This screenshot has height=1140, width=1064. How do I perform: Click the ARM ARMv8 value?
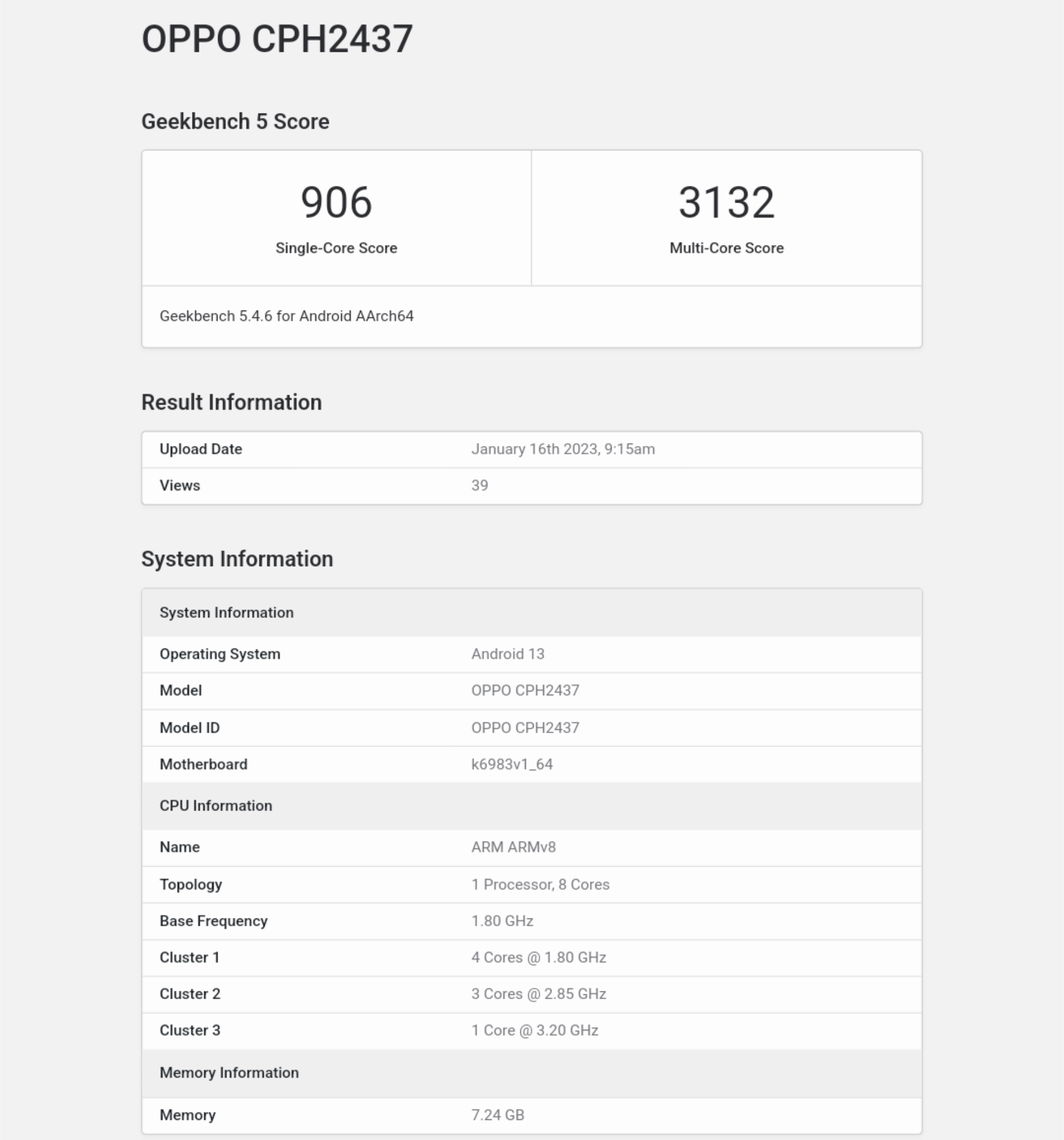click(x=514, y=847)
